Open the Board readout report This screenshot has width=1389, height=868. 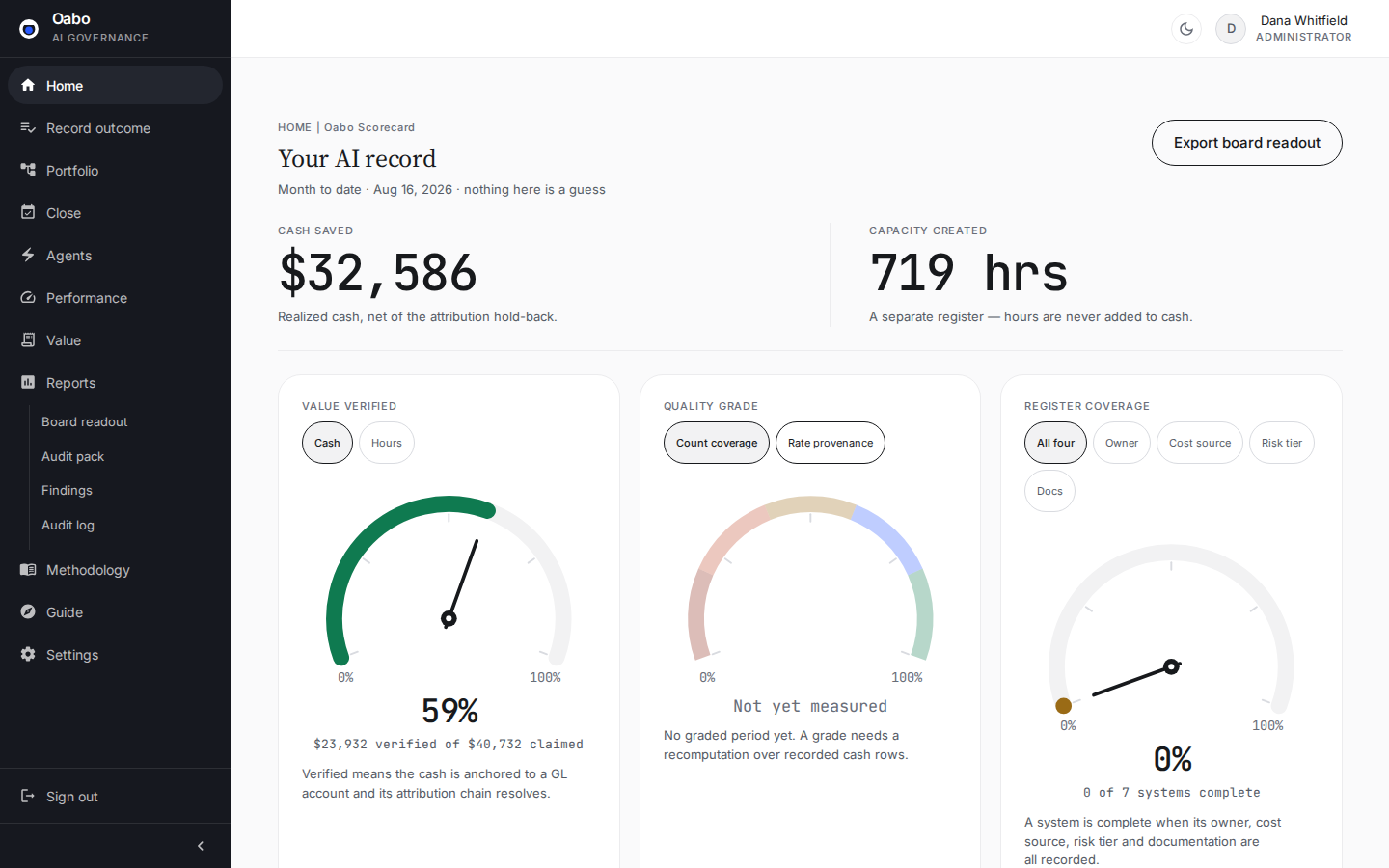(84, 421)
